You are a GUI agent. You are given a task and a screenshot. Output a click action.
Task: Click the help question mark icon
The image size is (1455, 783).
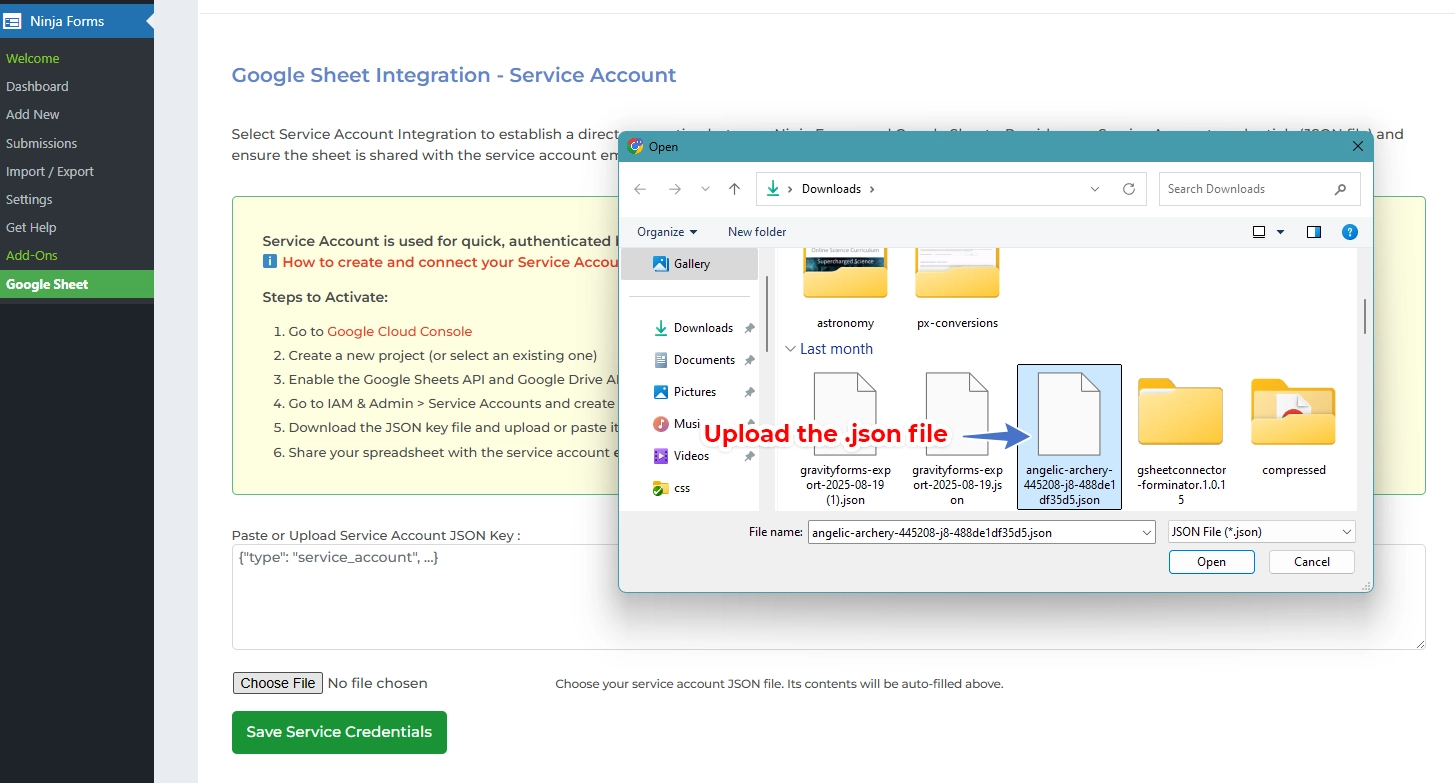coord(1350,232)
